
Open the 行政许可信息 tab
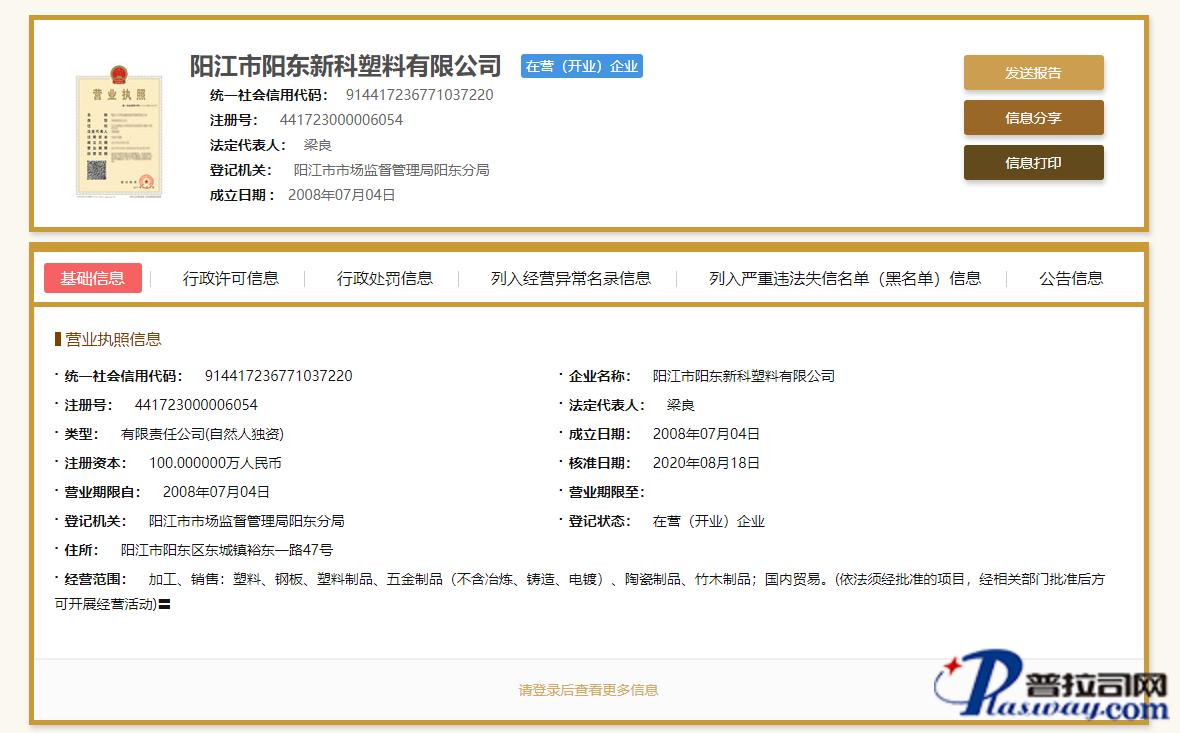tap(230, 278)
